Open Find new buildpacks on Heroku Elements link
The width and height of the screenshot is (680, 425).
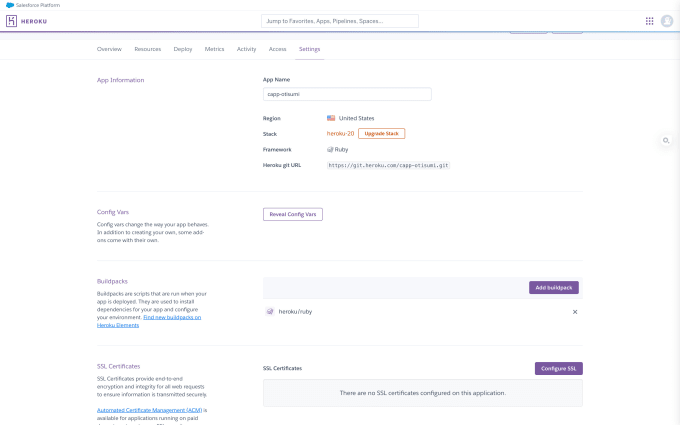point(149,321)
